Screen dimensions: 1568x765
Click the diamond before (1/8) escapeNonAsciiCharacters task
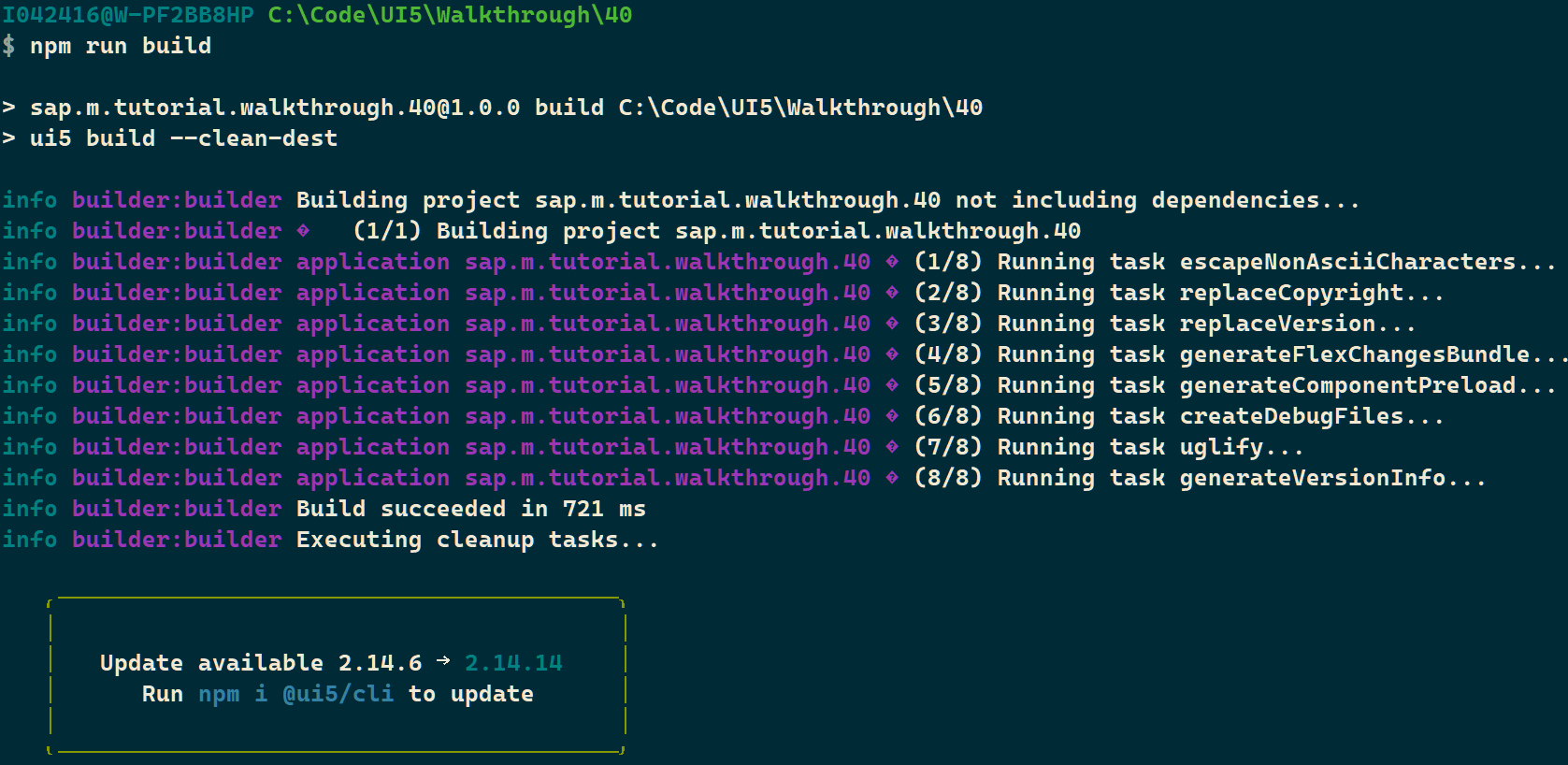point(892,261)
